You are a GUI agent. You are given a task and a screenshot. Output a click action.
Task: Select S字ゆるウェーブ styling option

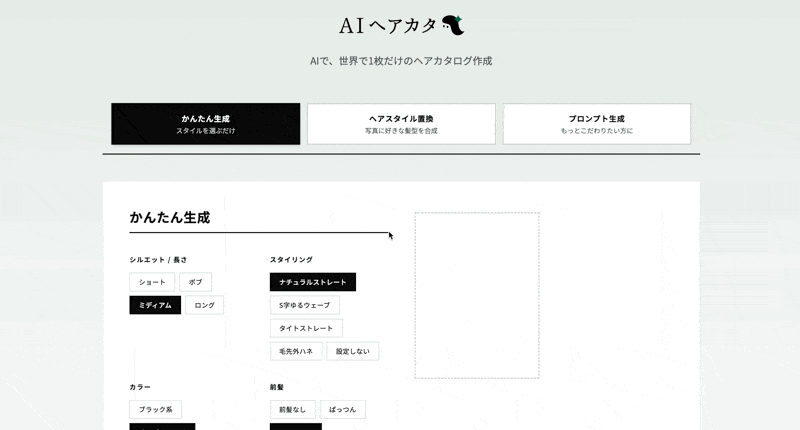coord(305,305)
